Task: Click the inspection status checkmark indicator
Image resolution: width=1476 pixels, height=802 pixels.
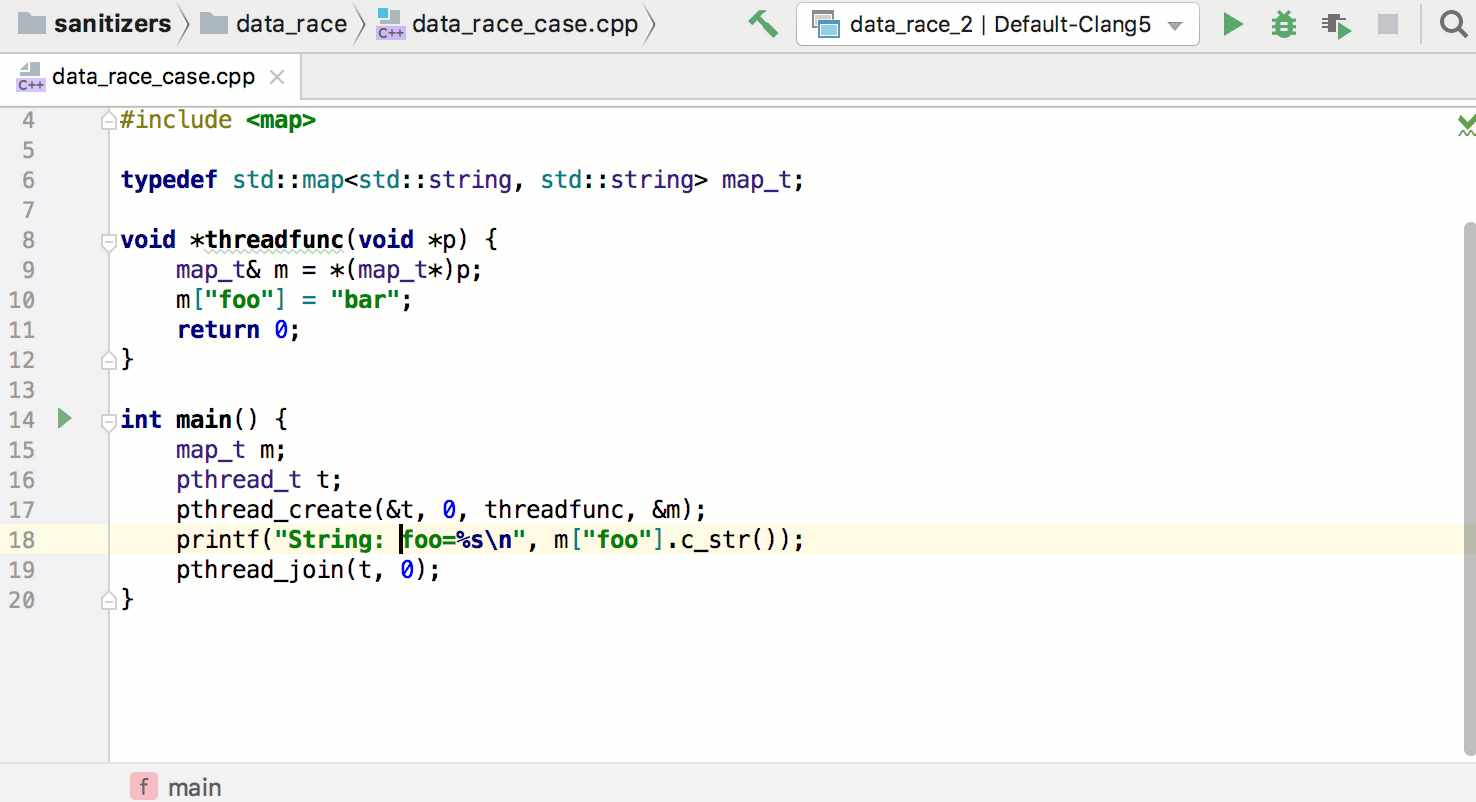Action: [x=1465, y=124]
